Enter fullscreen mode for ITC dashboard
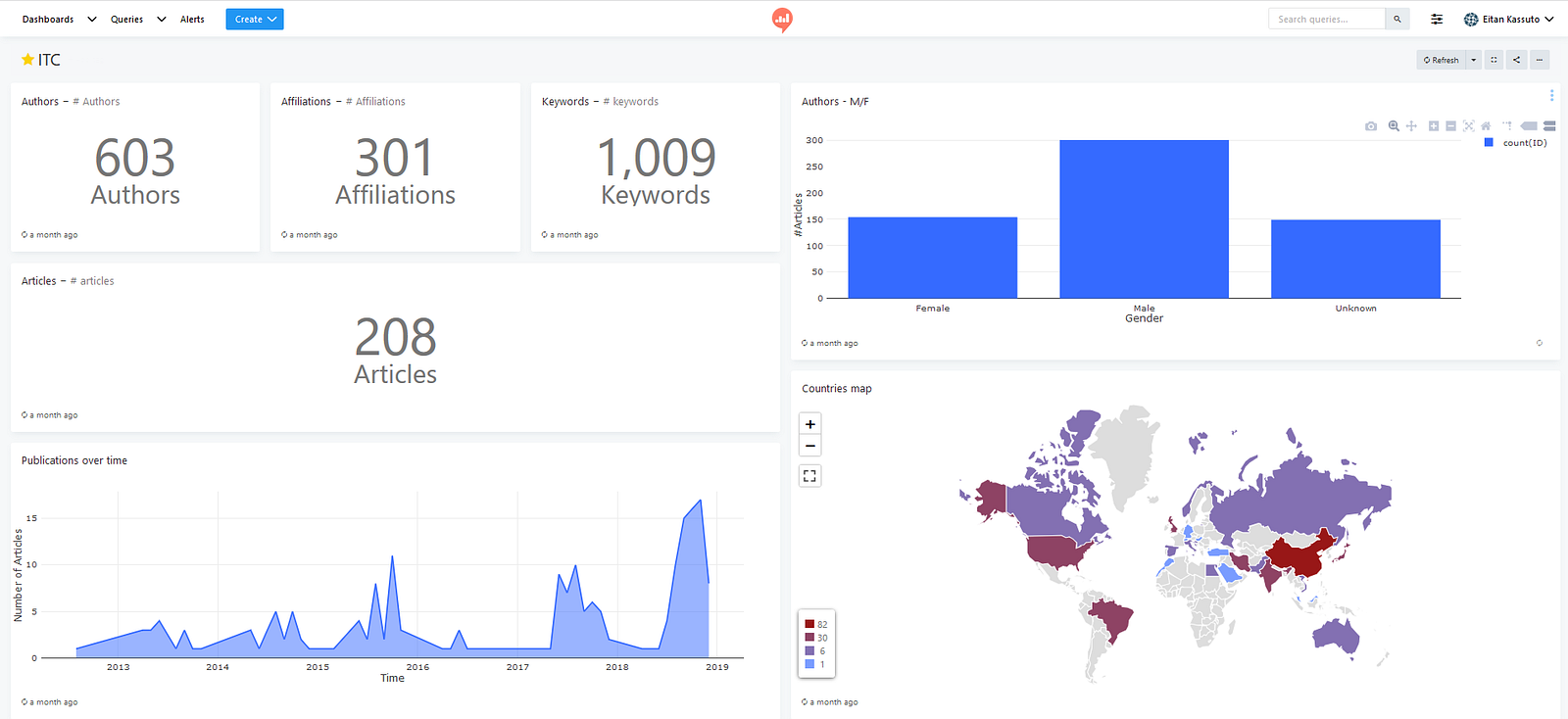The width and height of the screenshot is (1568, 719). pyautogui.click(x=1494, y=60)
